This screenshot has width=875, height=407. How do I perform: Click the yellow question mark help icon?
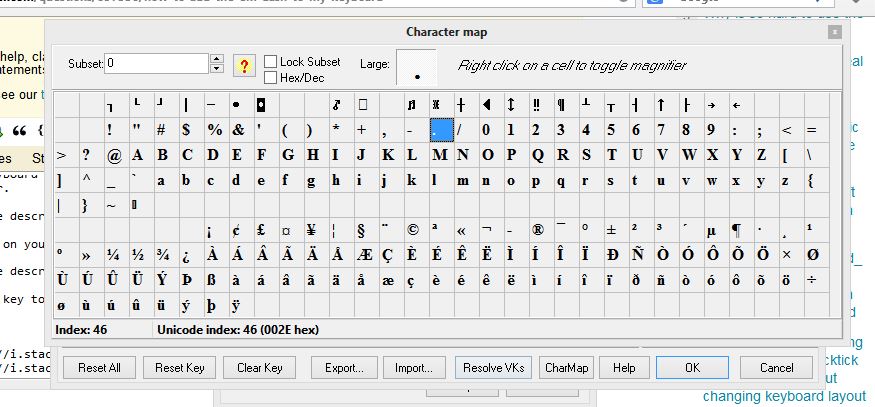click(243, 66)
